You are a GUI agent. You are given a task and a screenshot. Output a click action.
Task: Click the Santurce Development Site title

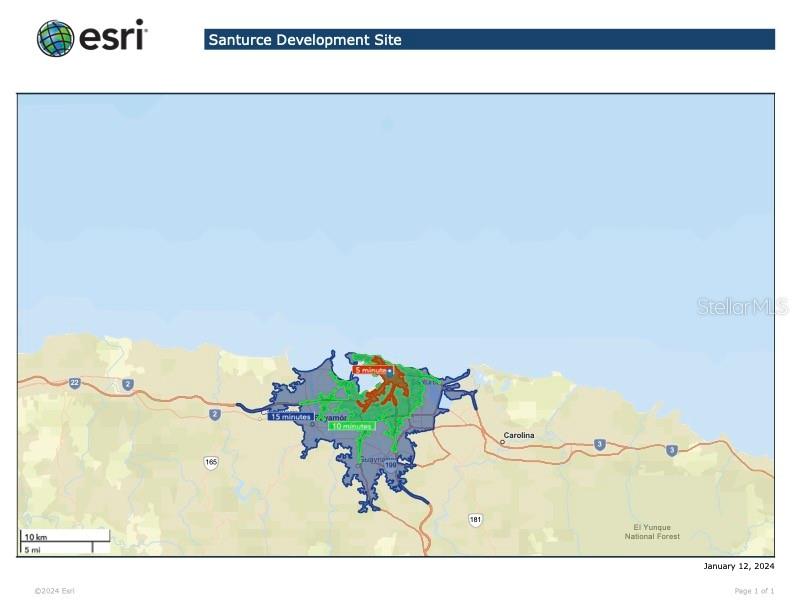coord(305,40)
